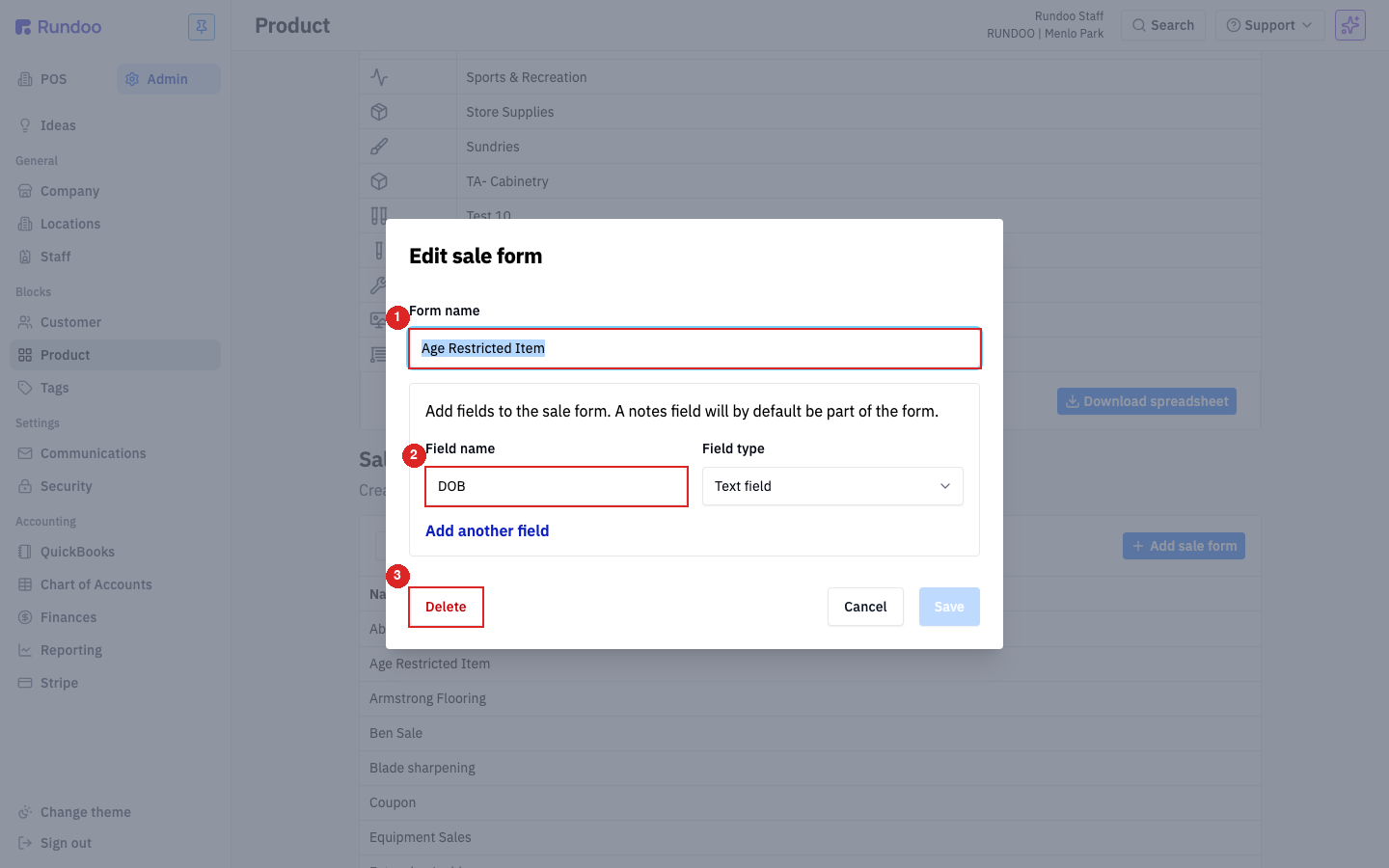Click the TA- Cabinetry cube icon
Image resolution: width=1389 pixels, height=868 pixels.
click(379, 181)
